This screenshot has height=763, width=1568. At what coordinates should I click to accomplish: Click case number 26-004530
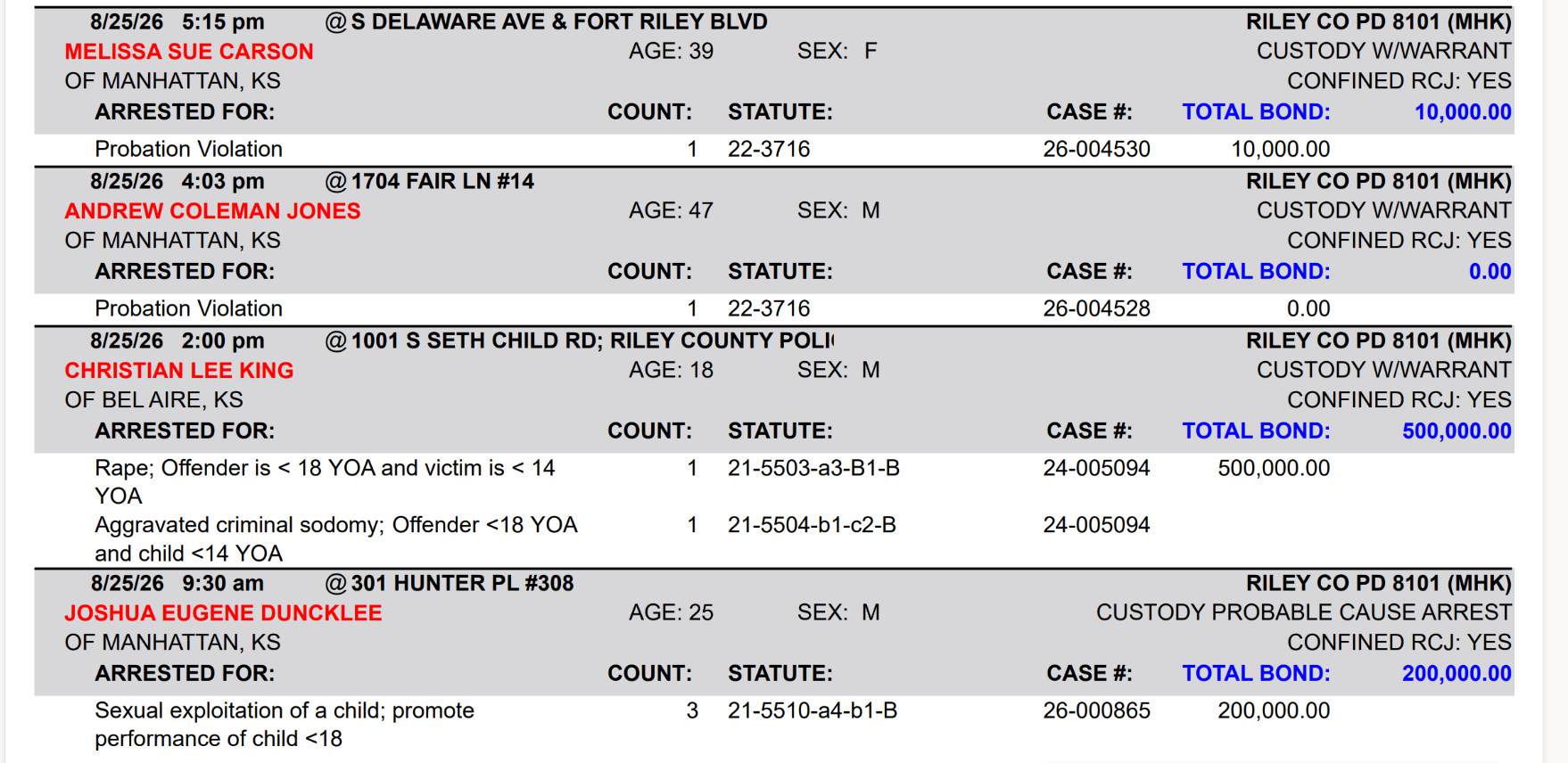point(1096,149)
